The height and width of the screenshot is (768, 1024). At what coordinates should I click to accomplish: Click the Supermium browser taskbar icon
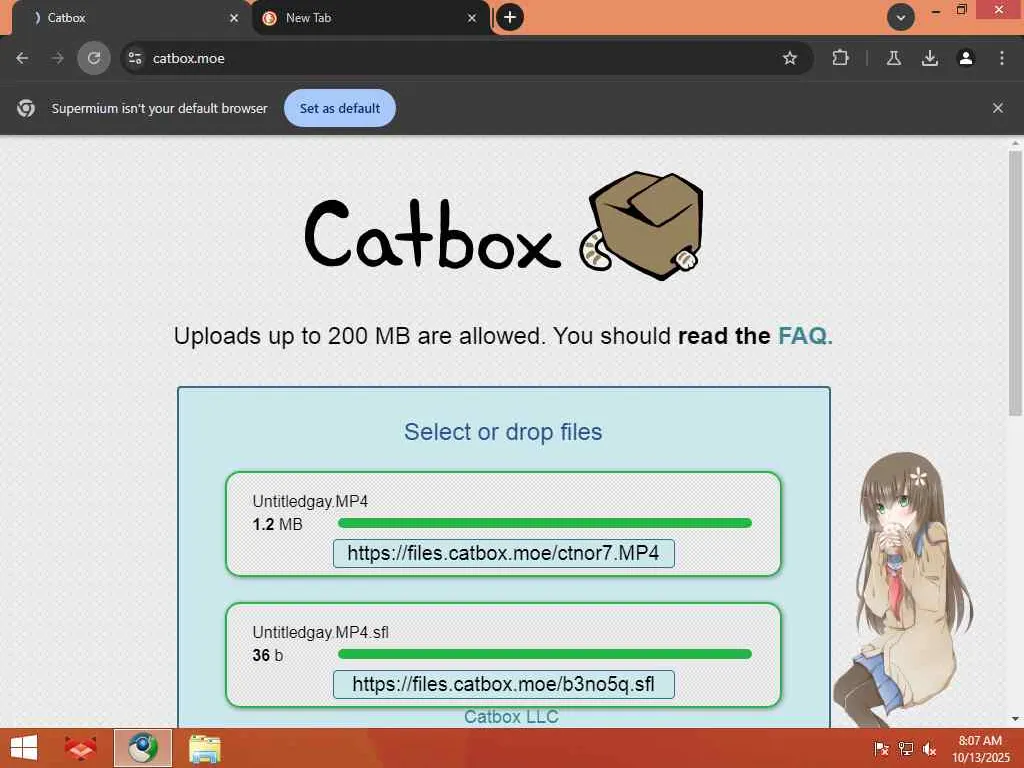pos(142,748)
